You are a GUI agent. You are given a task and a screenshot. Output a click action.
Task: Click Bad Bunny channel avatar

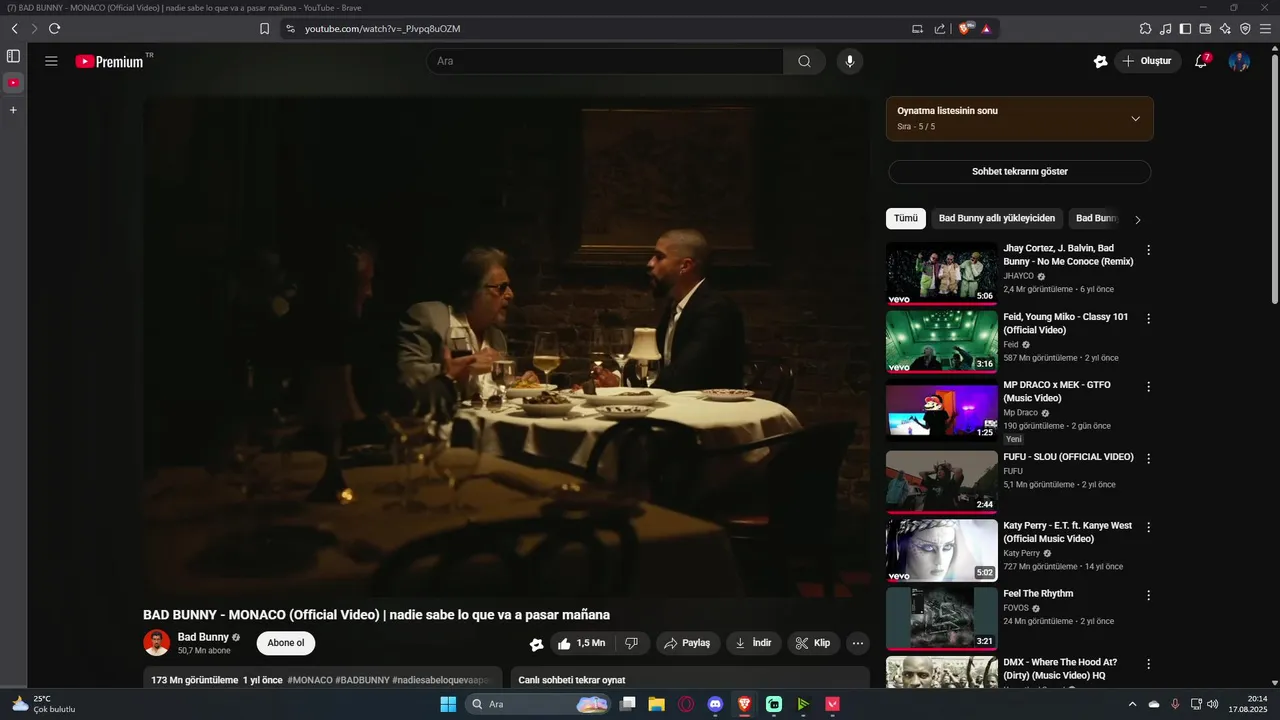157,643
